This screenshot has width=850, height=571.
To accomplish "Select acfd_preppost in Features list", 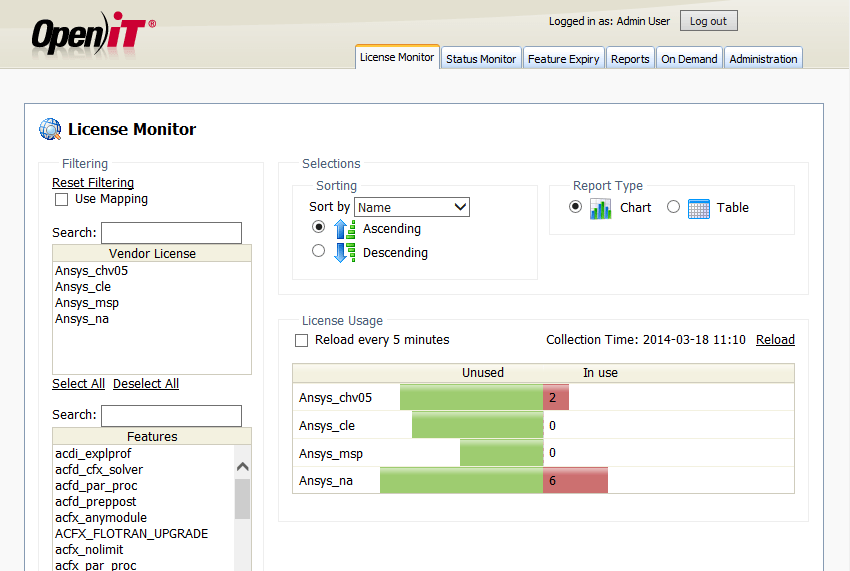I will click(144, 502).
